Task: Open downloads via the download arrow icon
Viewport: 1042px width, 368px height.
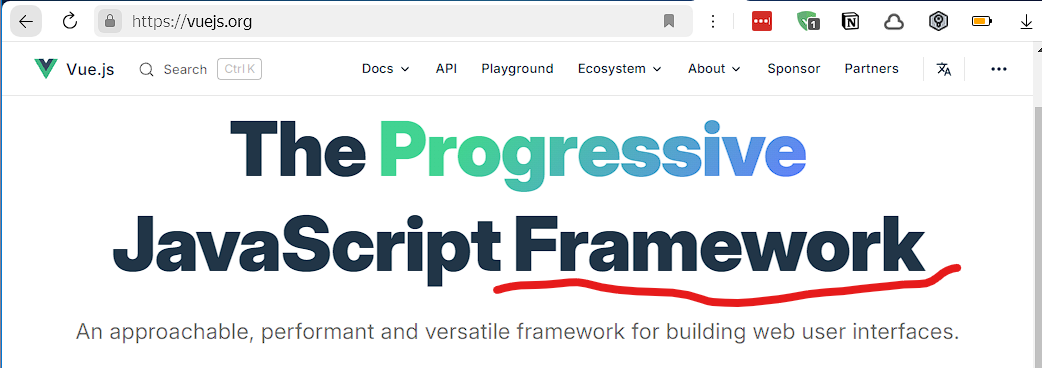Action: pyautogui.click(x=1026, y=23)
